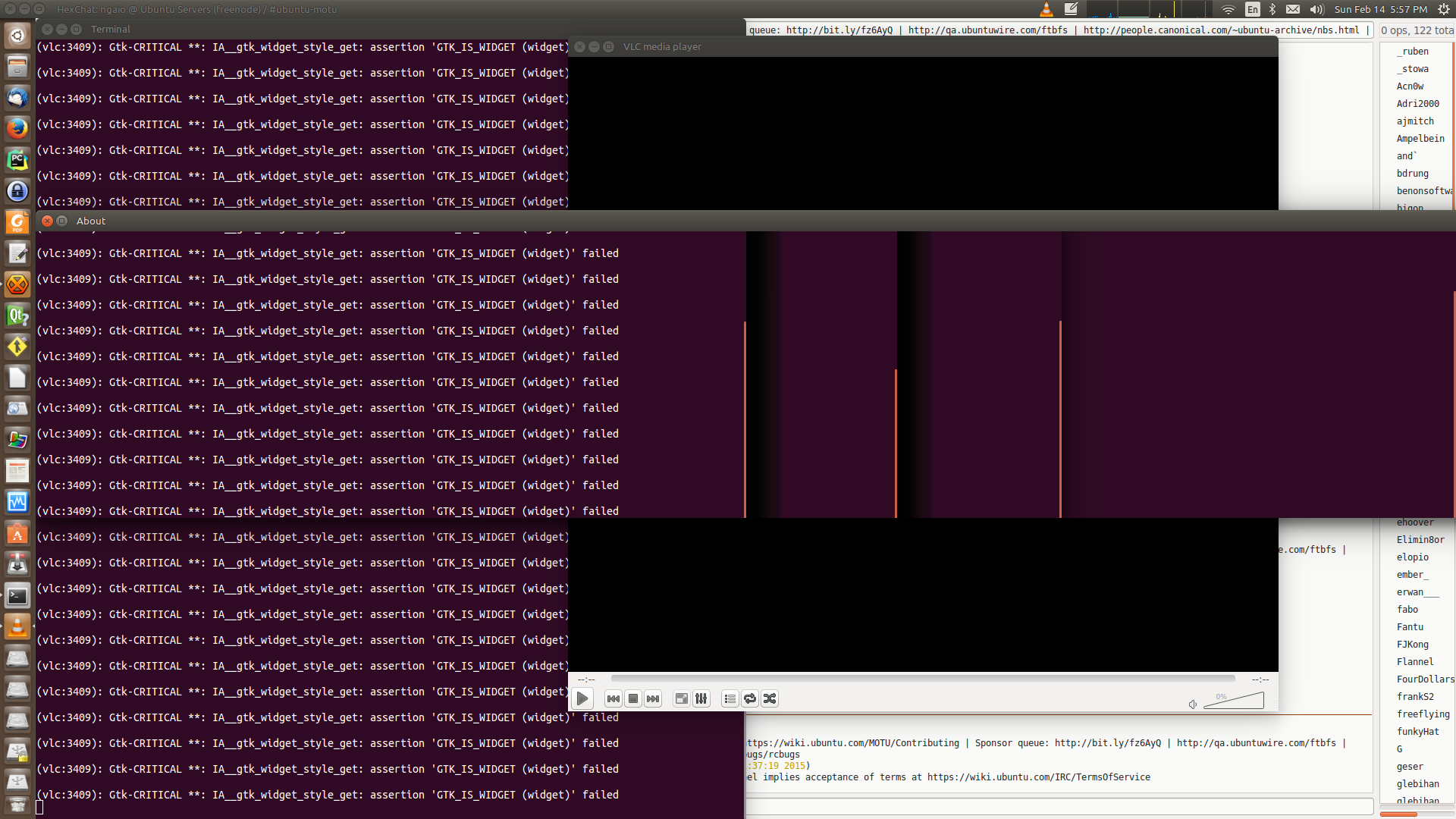Toggle shuffle random playback in VLC
This screenshot has height=819, width=1456.
pos(770,698)
